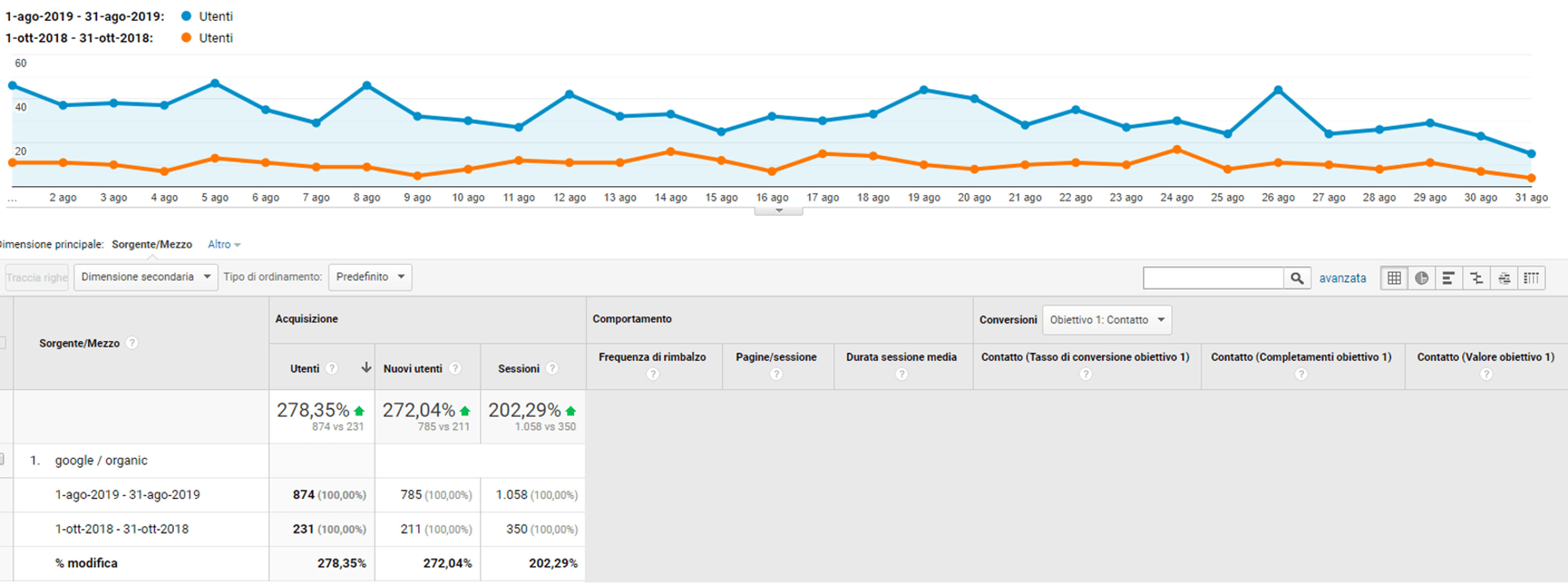Click the search magnifier button
This screenshot has height=585, width=1568.
pyautogui.click(x=1296, y=278)
